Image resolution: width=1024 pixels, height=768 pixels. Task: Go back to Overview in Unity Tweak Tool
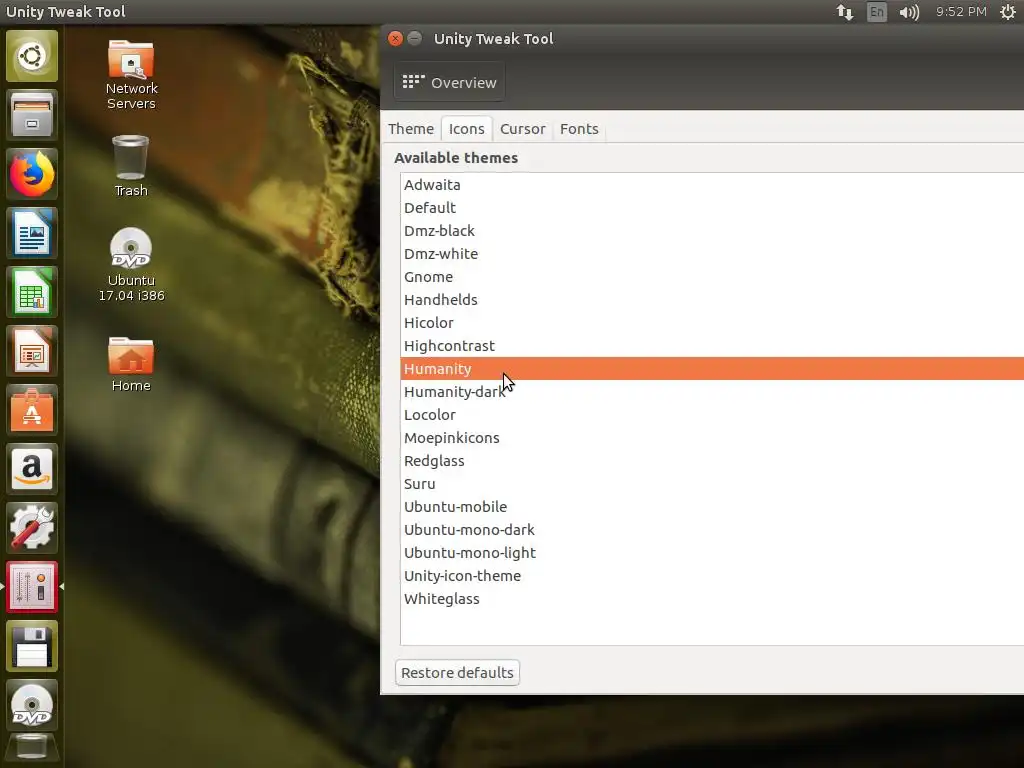449,82
